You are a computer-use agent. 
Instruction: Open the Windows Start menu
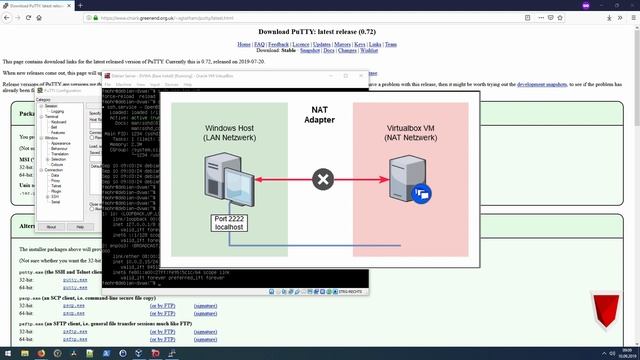pyautogui.click(x=8, y=353)
